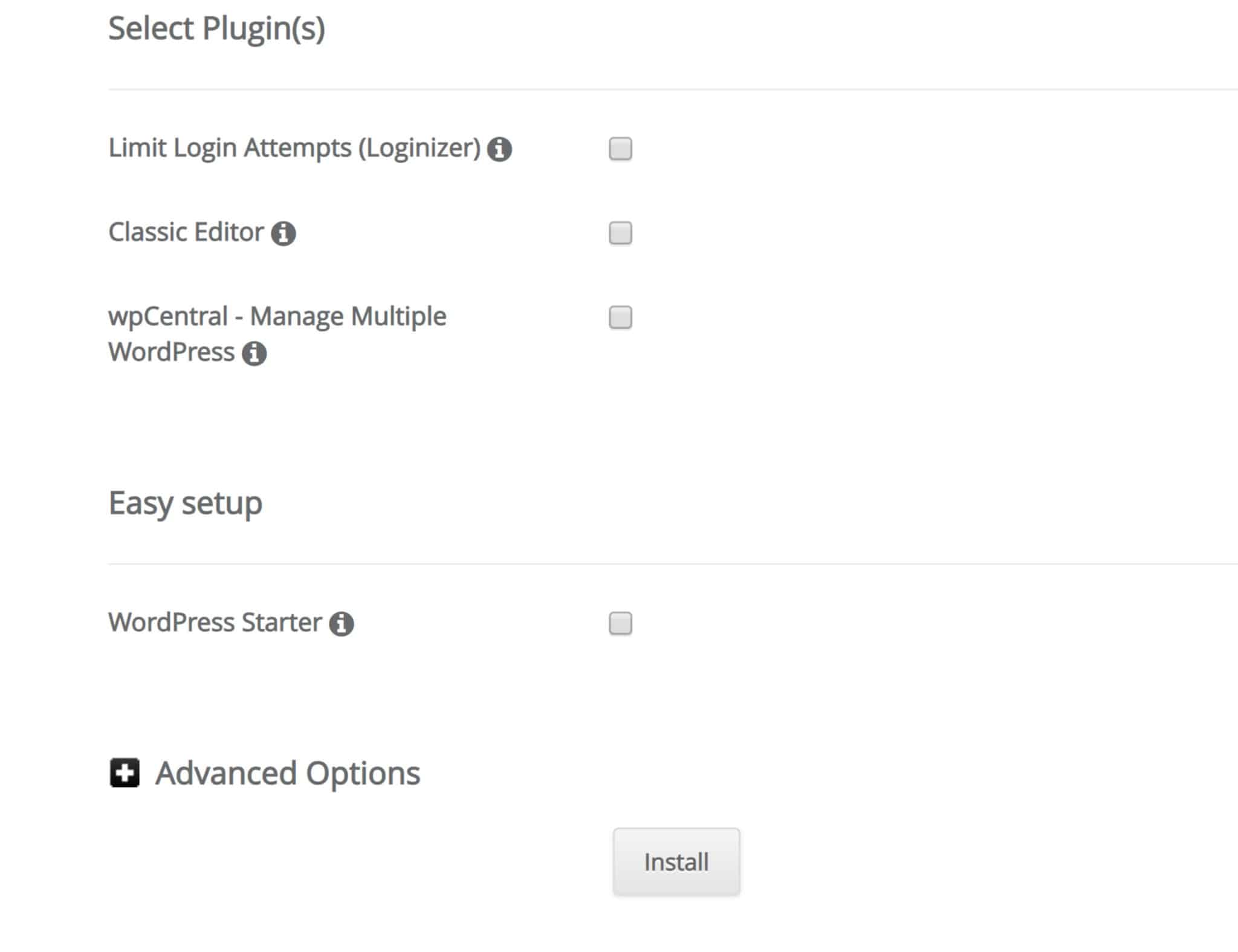Viewport: 1238px width, 952px height.
Task: Click the divider line below Easy setup
Action: point(665,564)
